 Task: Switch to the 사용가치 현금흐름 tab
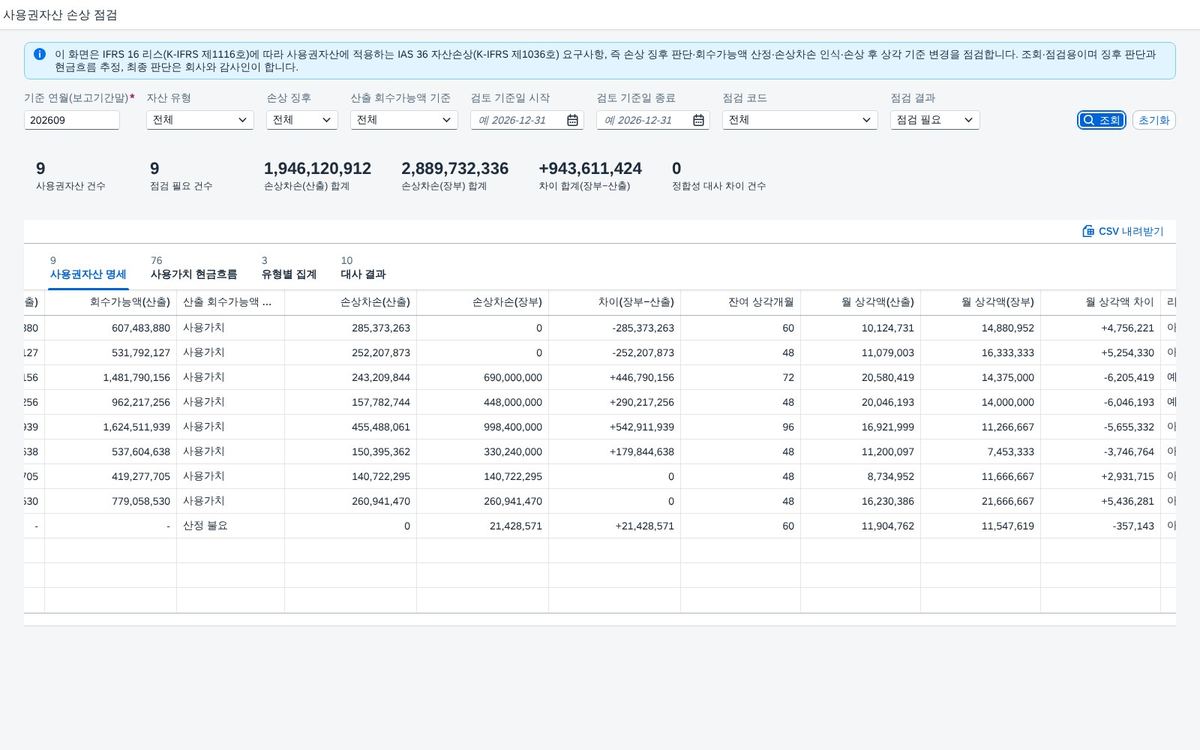[194, 274]
